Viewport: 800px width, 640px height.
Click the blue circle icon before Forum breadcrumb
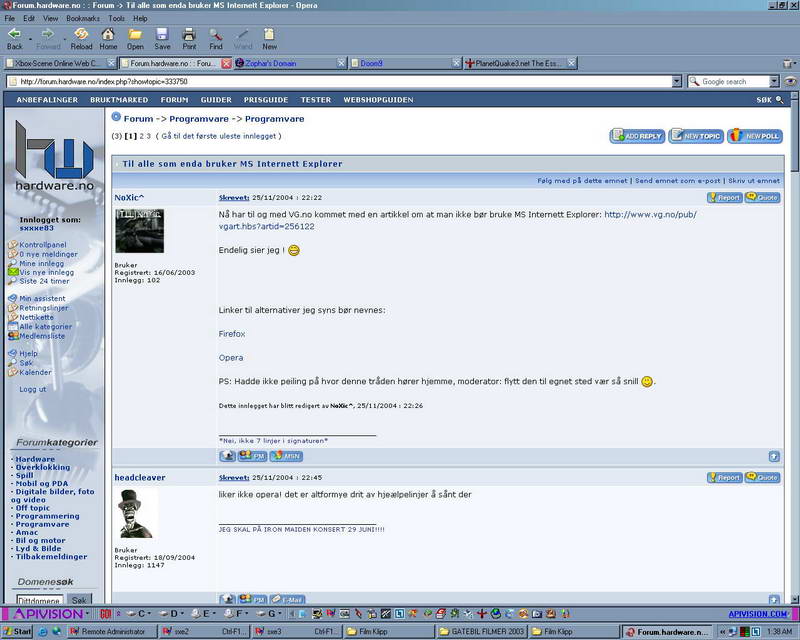pos(116,117)
